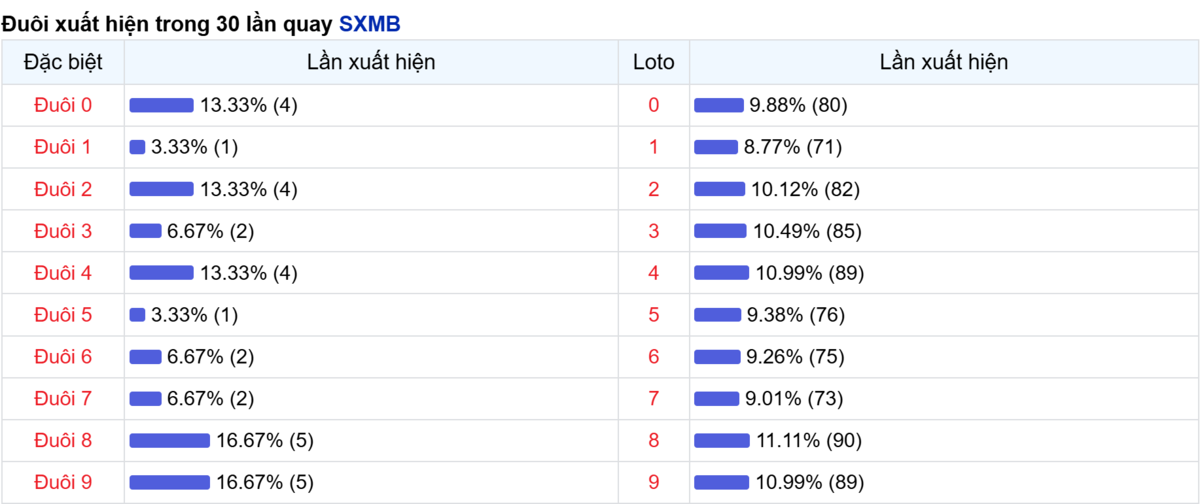Click the bar beside 11.11% (90)

point(721,441)
